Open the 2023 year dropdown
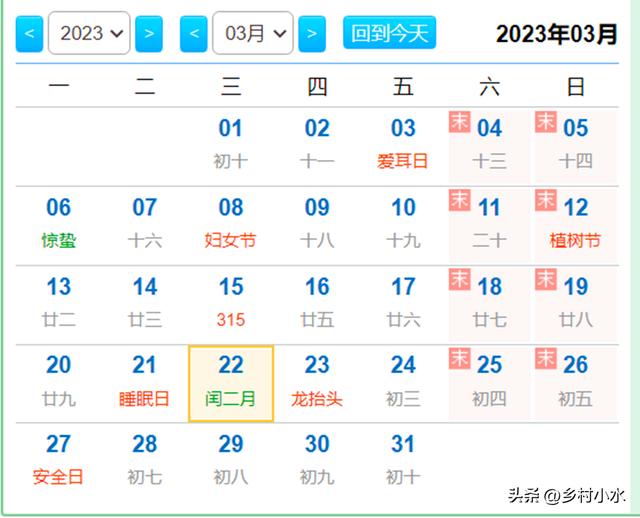This screenshot has width=640, height=518. (x=89, y=34)
